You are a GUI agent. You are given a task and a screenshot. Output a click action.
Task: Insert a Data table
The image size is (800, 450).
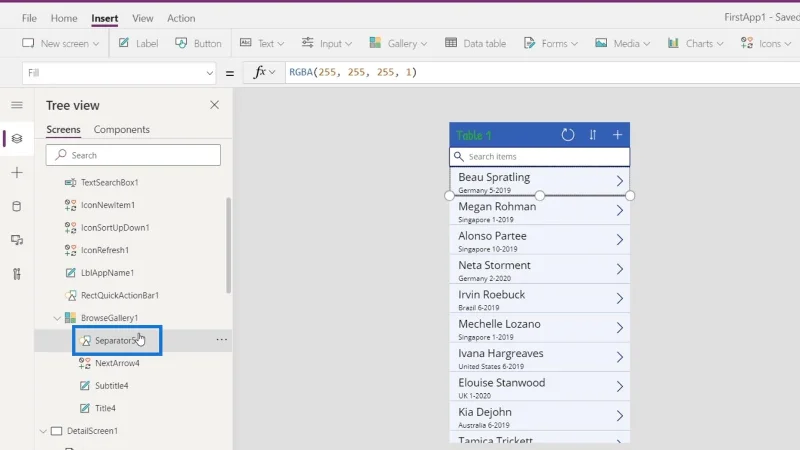(x=475, y=43)
